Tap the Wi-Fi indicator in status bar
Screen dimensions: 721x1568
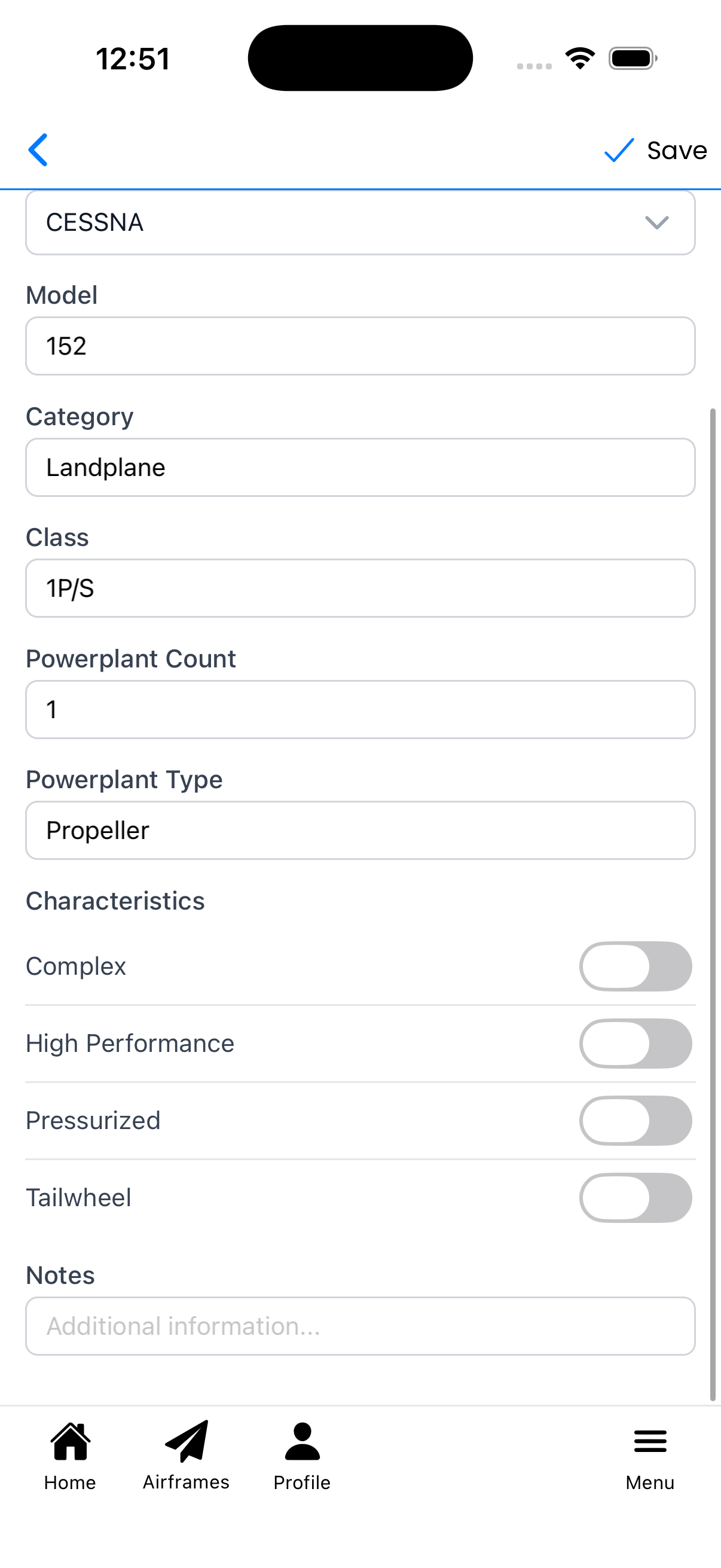click(x=579, y=57)
